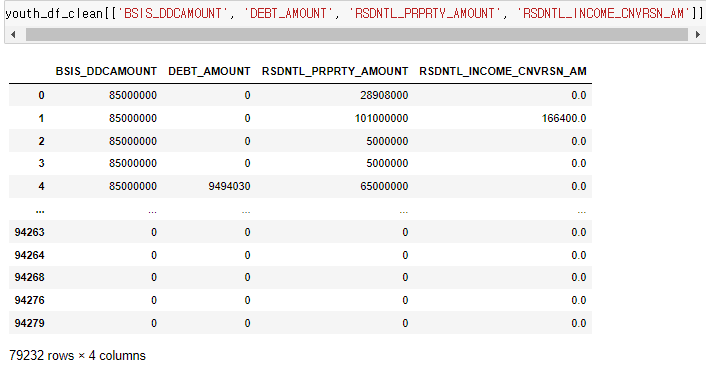
Task: Click the value 101000000 in row 1
Action: click(381, 118)
